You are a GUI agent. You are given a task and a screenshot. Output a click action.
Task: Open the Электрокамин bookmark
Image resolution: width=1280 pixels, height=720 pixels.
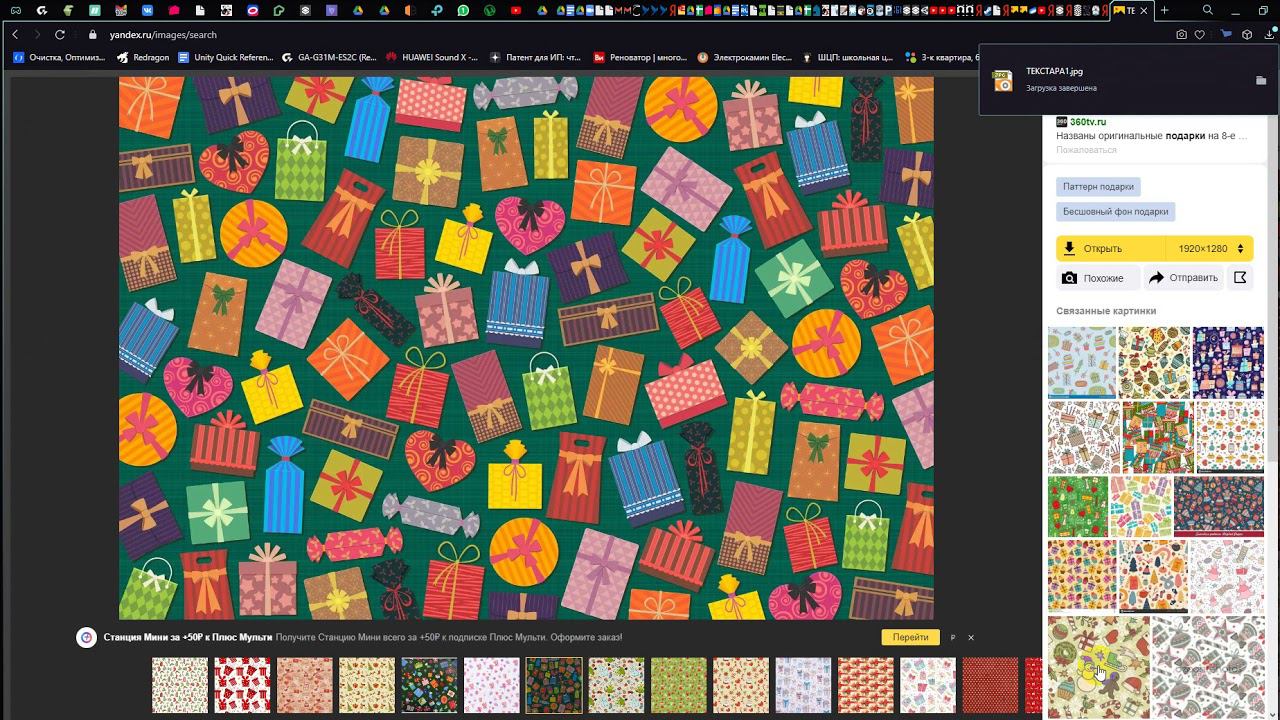[744, 58]
